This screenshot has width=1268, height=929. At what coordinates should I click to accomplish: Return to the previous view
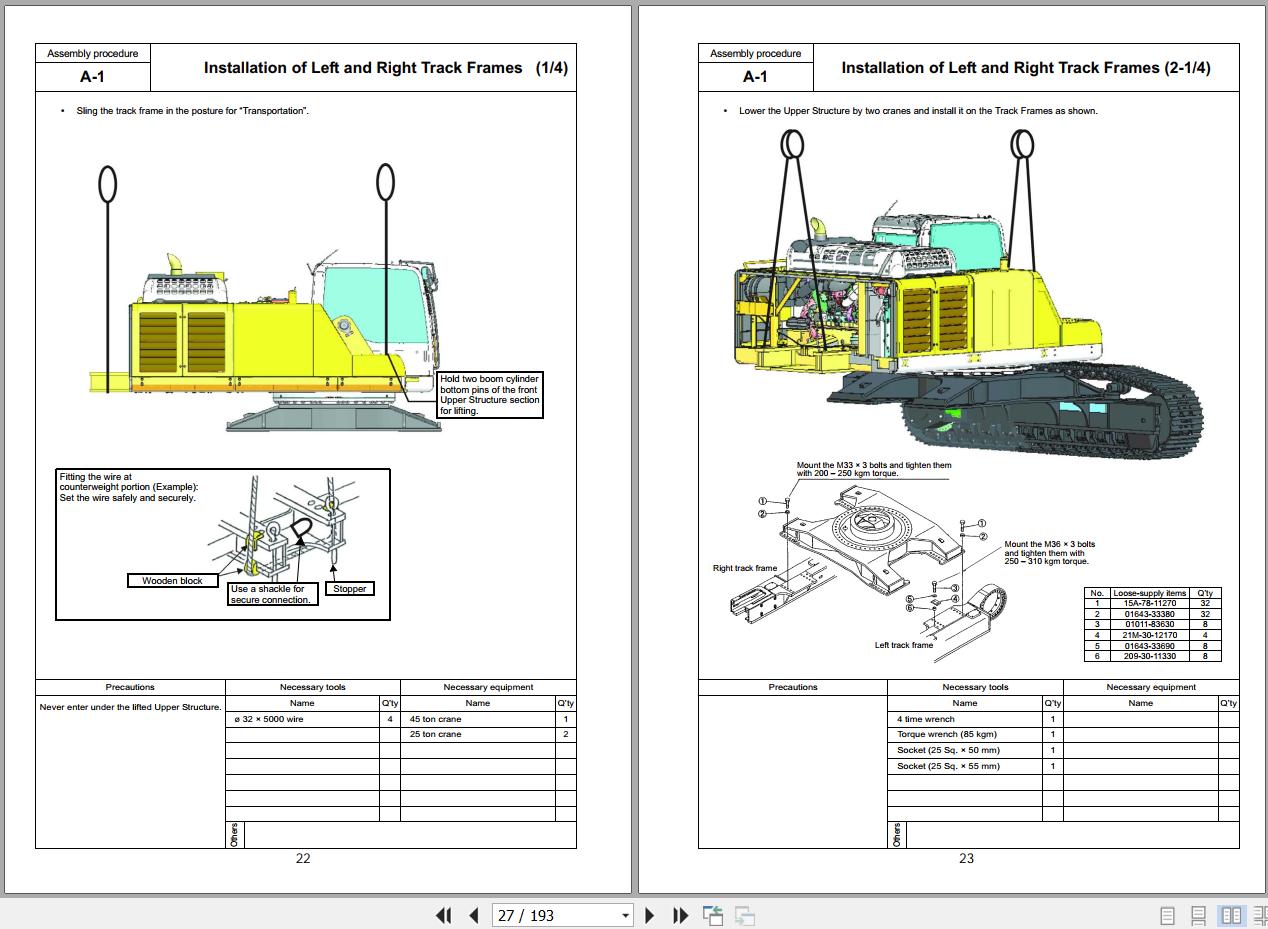click(713, 915)
